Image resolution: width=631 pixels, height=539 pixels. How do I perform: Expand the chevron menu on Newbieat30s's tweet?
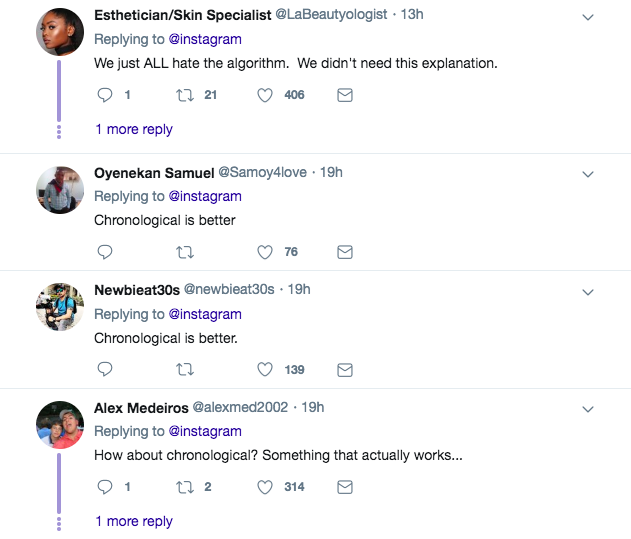tap(588, 291)
